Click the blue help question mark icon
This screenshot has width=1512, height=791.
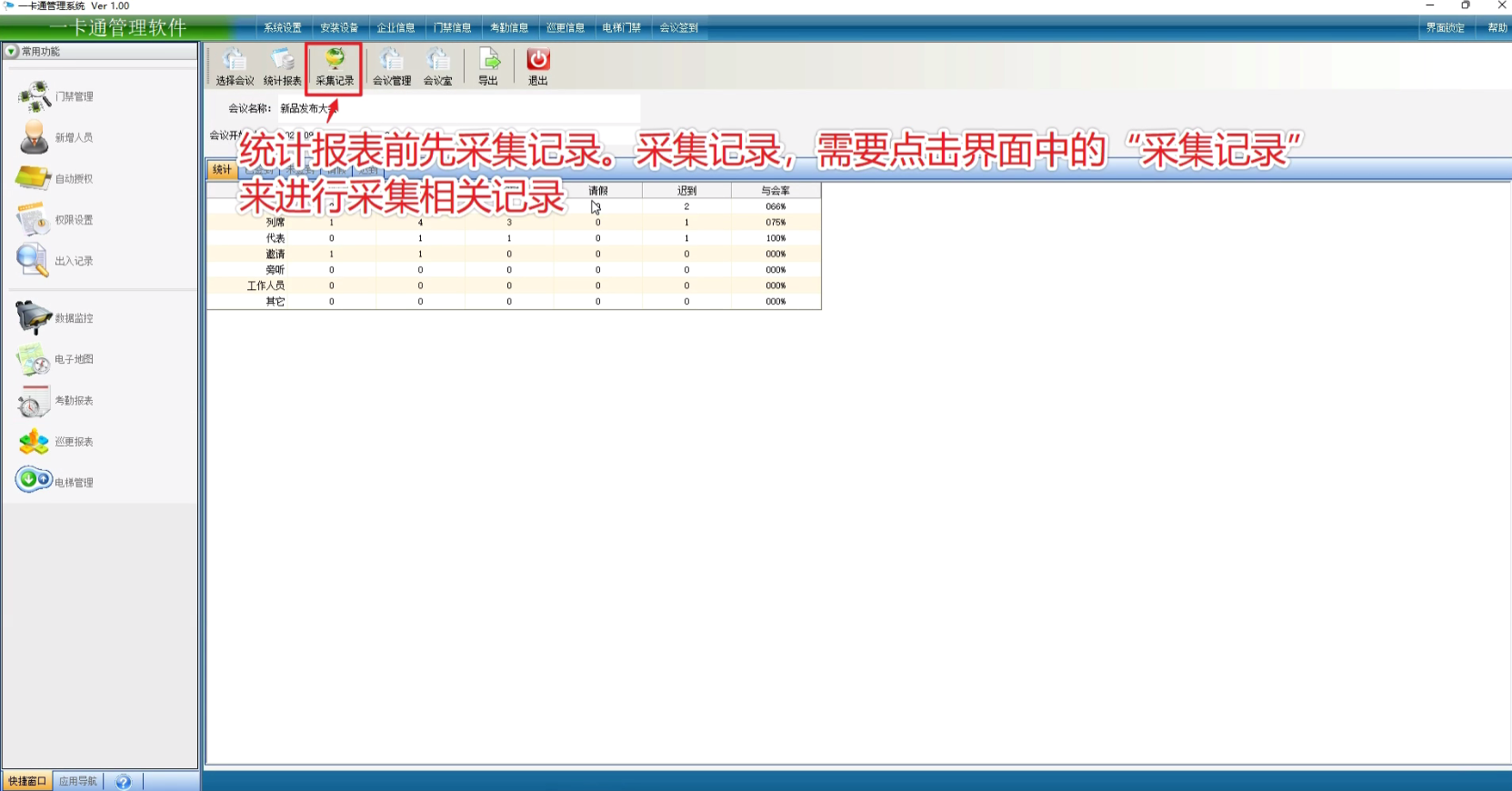[x=124, y=782]
